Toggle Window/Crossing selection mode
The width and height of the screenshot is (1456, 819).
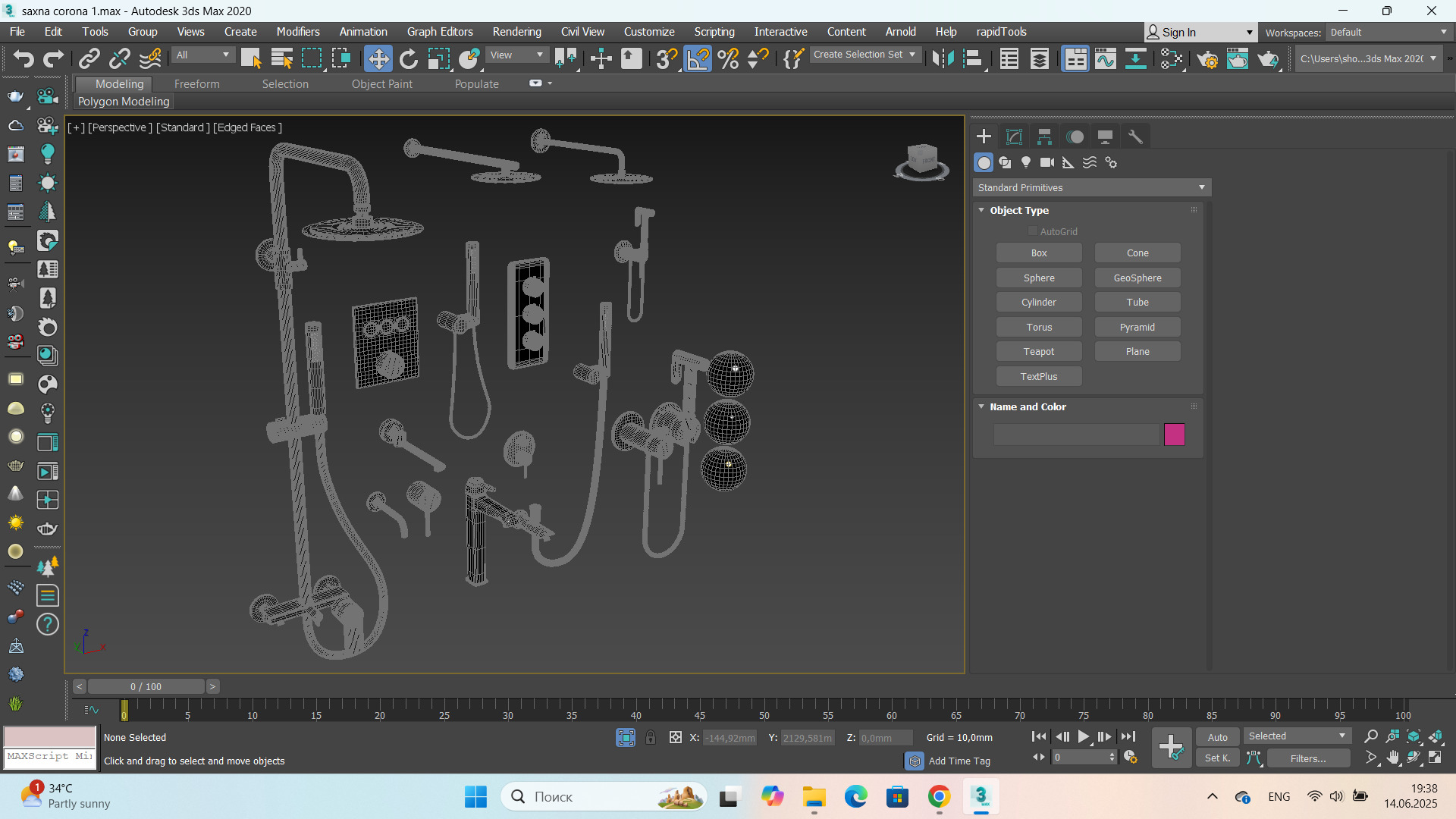pyautogui.click(x=341, y=58)
